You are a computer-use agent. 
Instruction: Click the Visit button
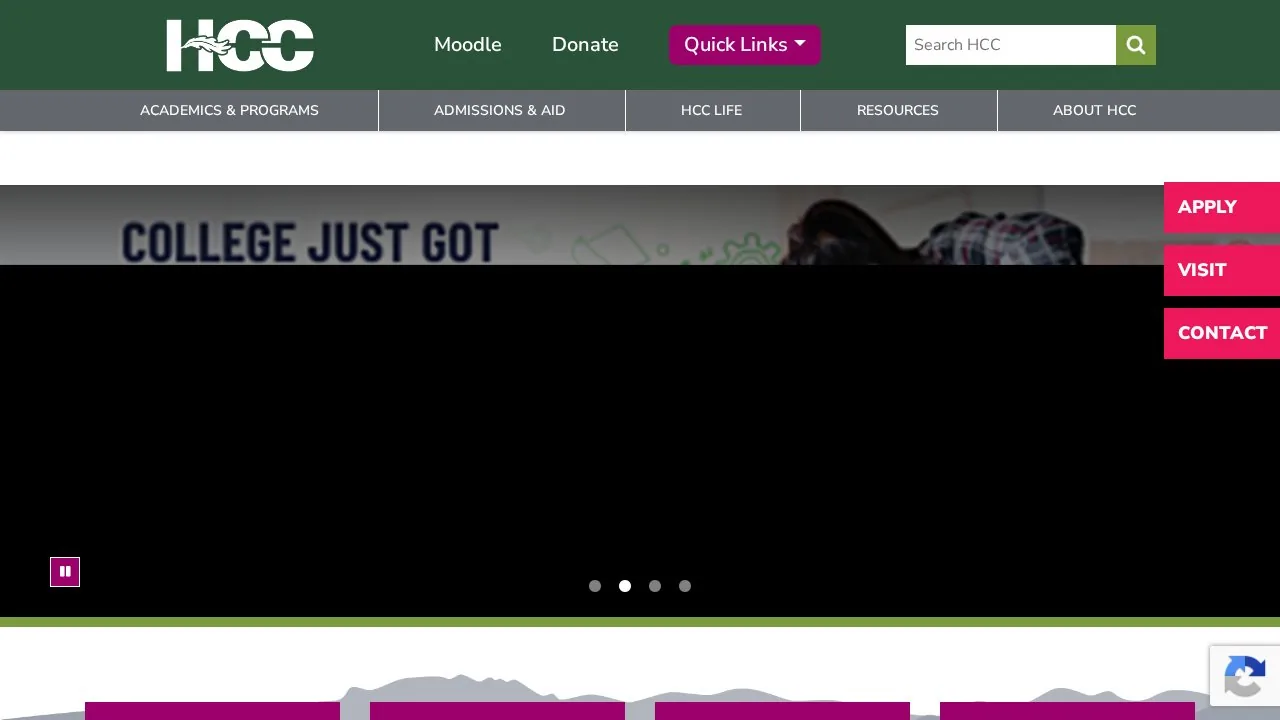coord(1222,270)
